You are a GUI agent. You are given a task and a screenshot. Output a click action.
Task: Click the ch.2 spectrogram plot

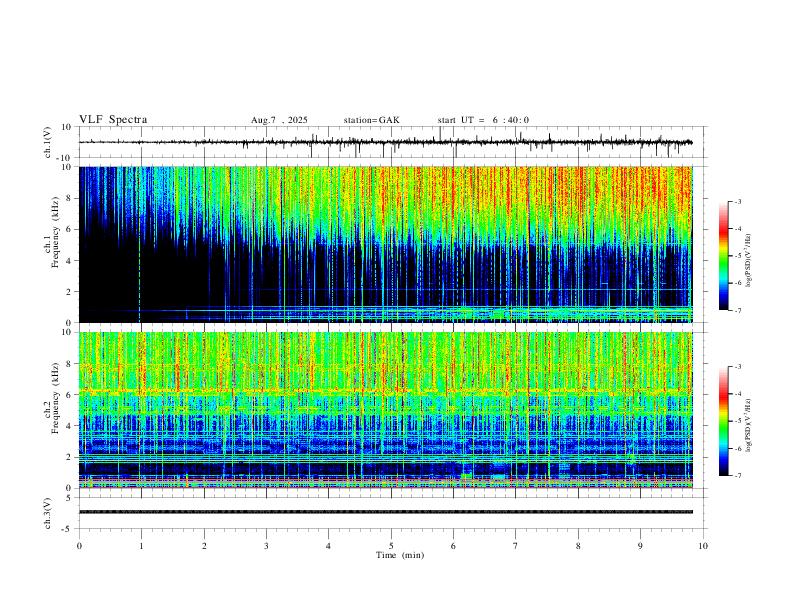click(x=386, y=410)
